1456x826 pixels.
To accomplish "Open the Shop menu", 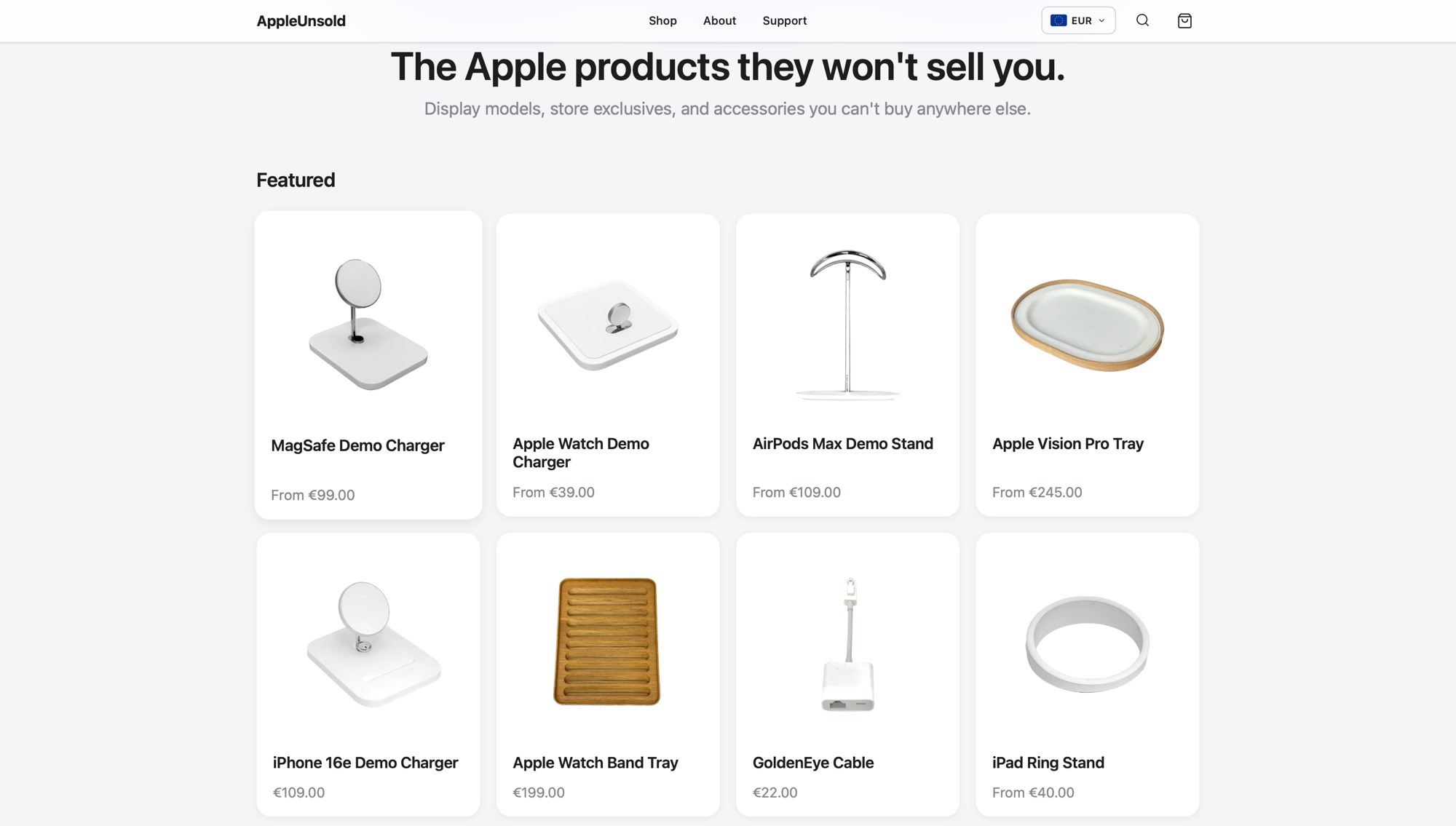I will 662,20.
